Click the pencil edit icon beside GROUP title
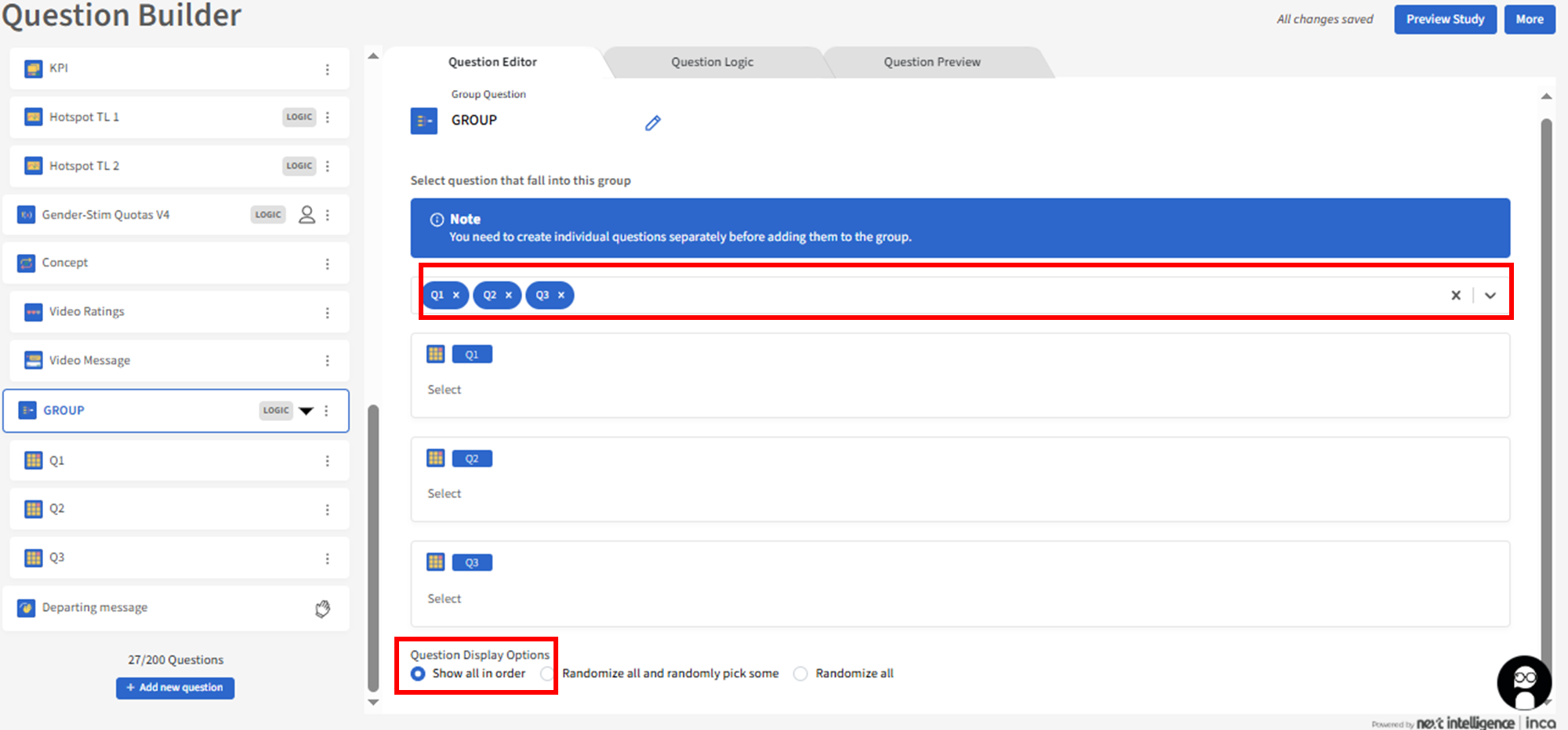 tap(652, 123)
